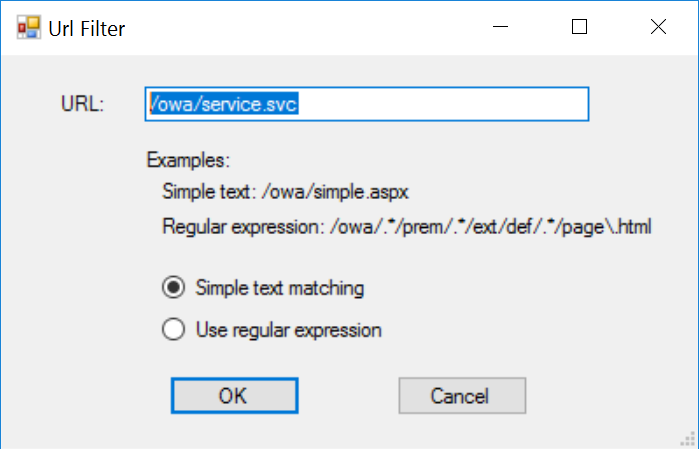Select the Simple text matching radio button
The height and width of the screenshot is (449, 699).
(x=173, y=288)
